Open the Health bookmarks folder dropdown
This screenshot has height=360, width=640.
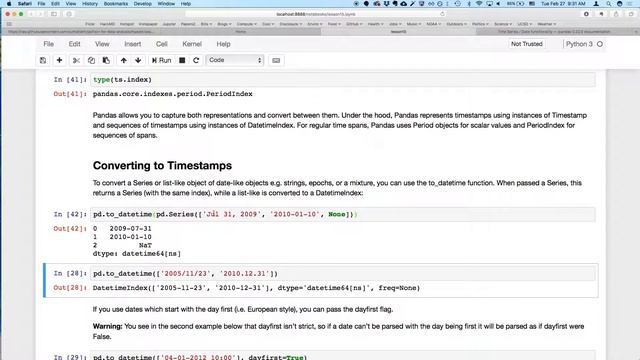pyautogui.click(x=375, y=24)
